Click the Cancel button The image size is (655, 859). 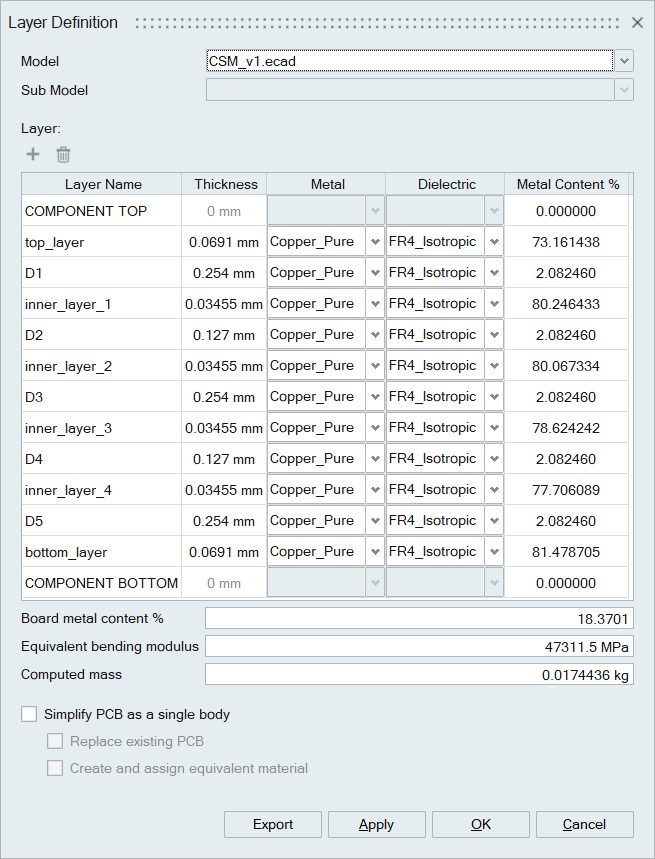click(x=584, y=824)
